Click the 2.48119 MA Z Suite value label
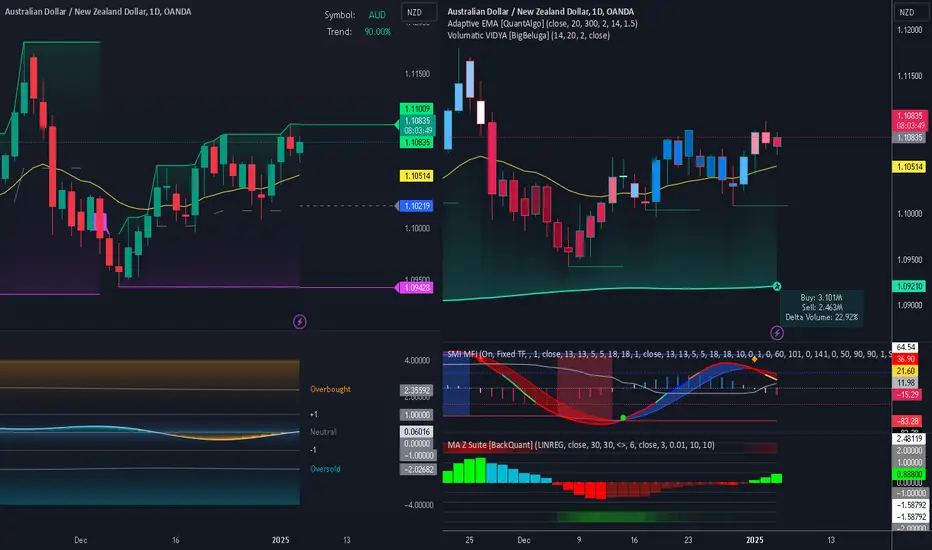 pos(909,439)
